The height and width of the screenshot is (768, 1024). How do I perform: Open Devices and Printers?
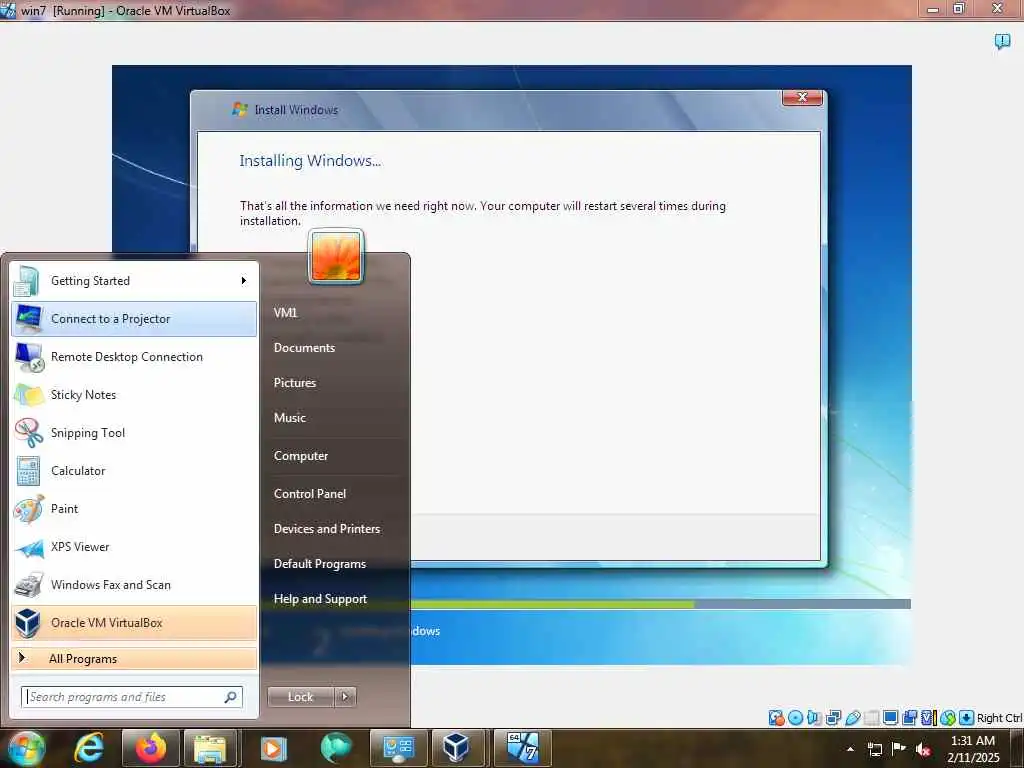(x=327, y=529)
